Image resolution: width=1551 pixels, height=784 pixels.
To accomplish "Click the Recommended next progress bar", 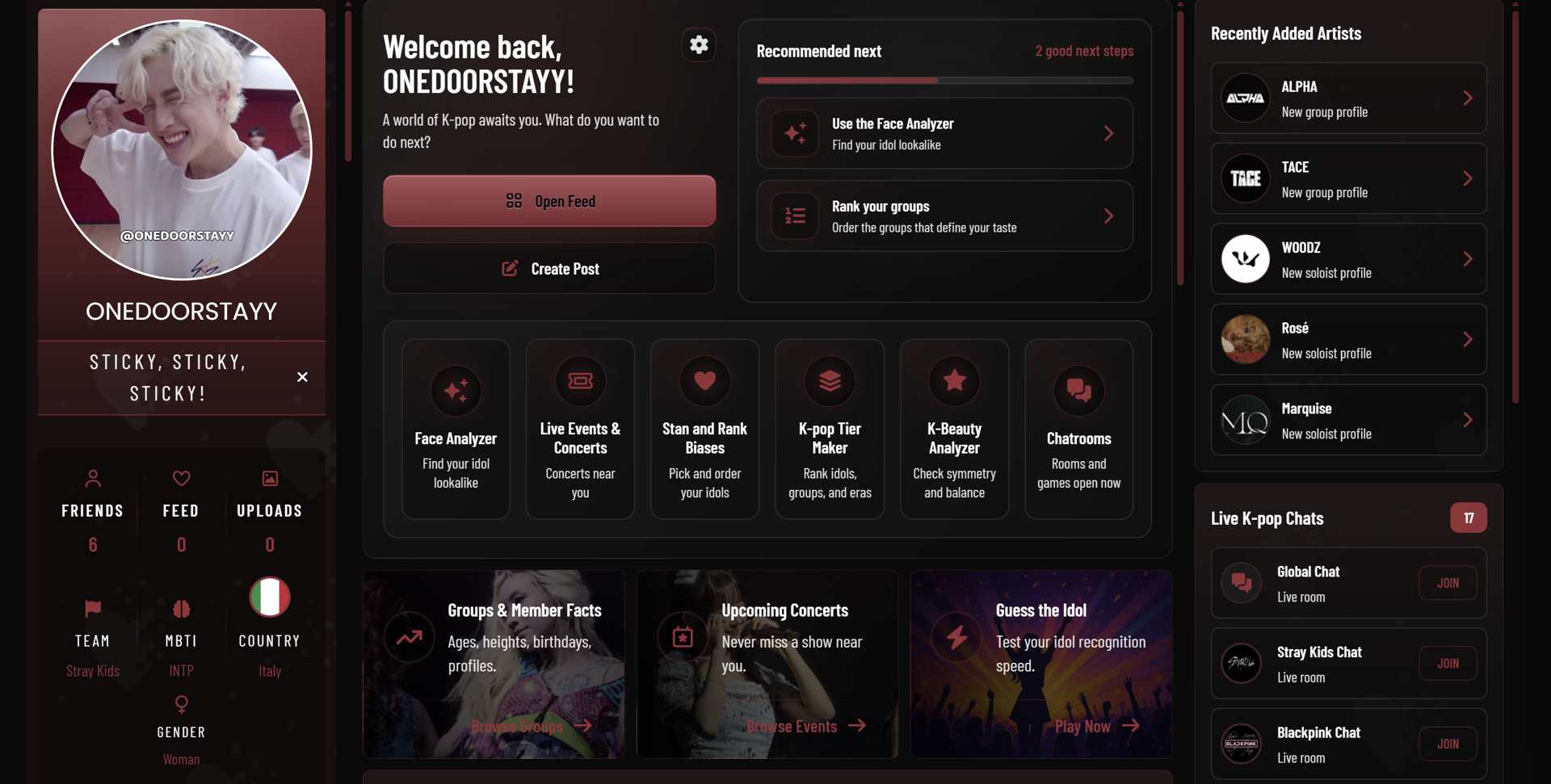I will click(944, 81).
